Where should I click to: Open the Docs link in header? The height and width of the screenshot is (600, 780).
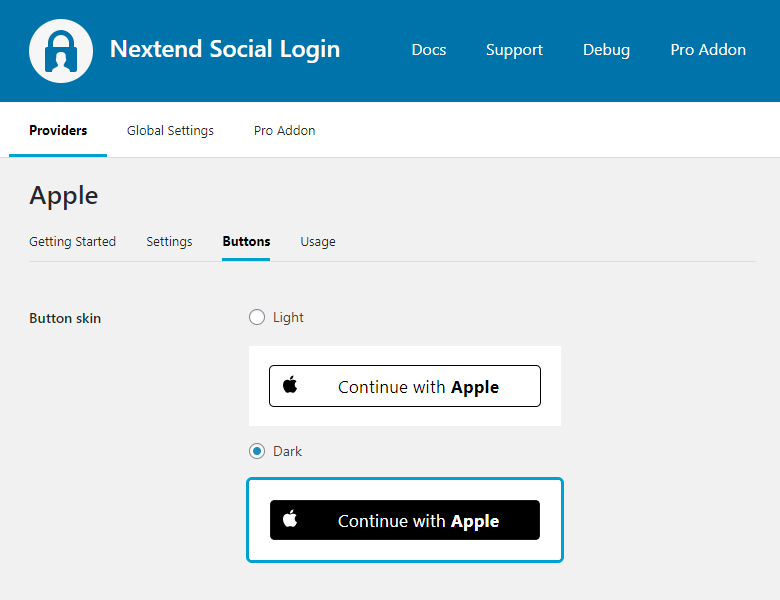[428, 50]
